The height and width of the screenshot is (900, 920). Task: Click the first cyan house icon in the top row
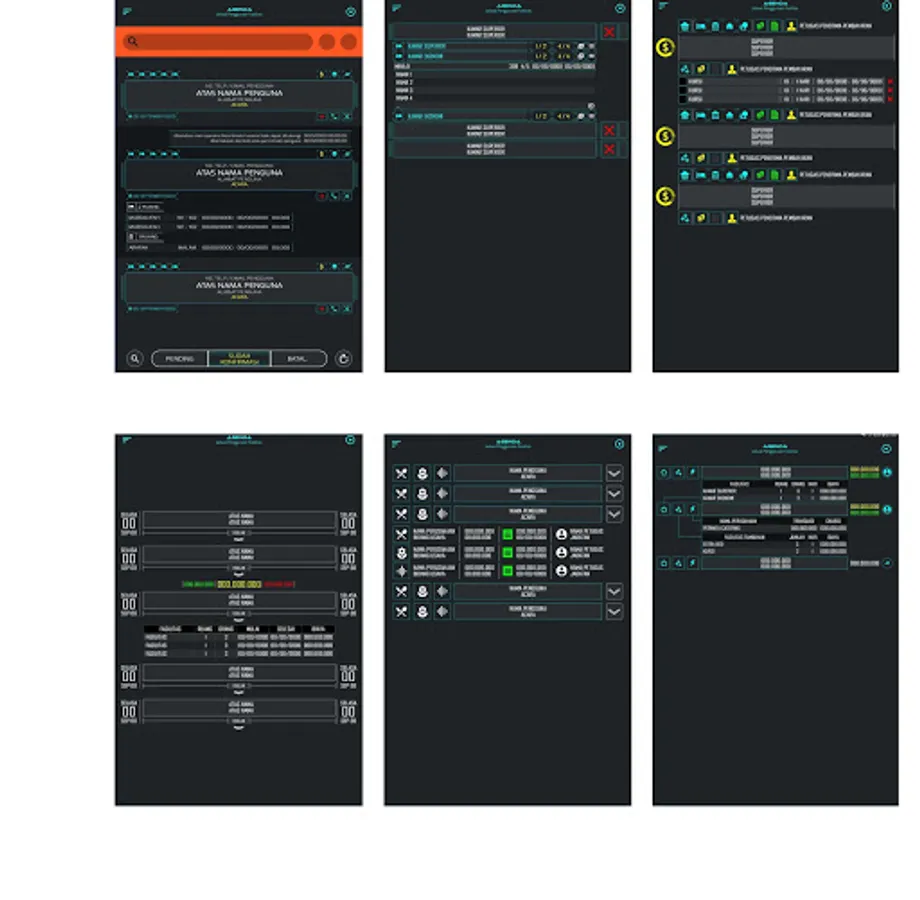coord(685,26)
